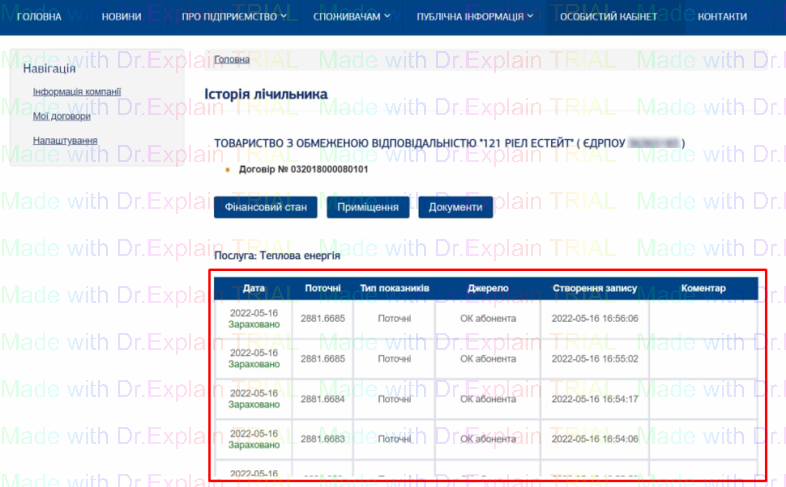The image size is (786, 487).
Task: Expand the СПОЖИВАЧАМ dropdown menu
Action: (x=349, y=17)
